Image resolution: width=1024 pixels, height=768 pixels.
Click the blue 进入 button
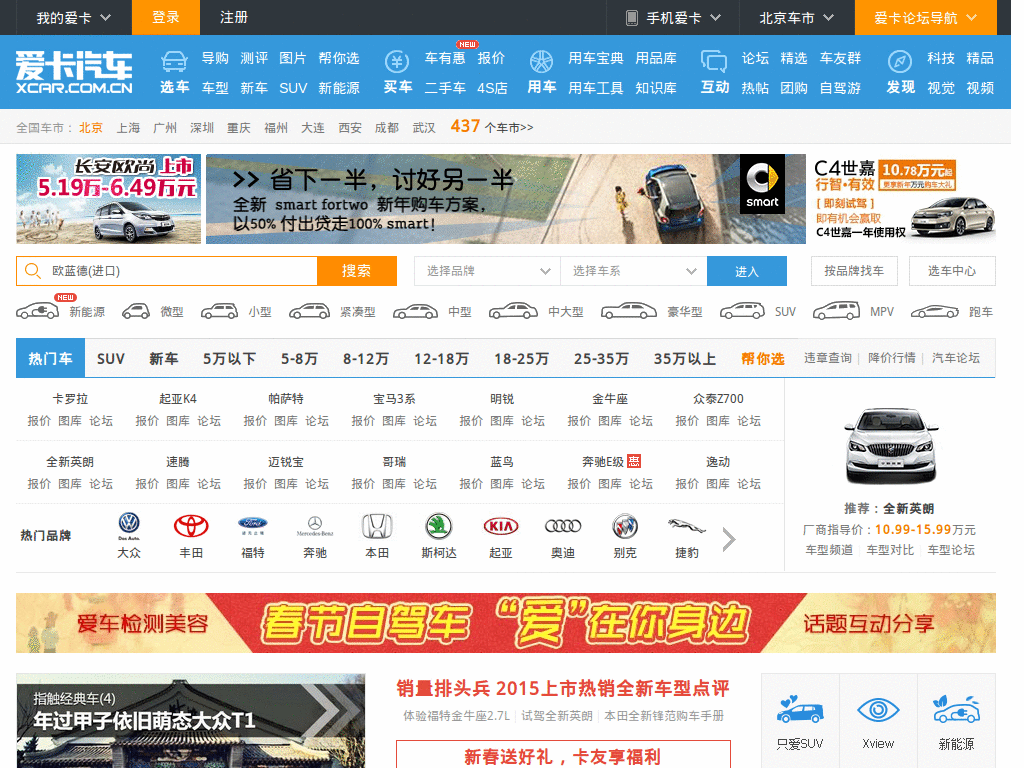tap(746, 271)
